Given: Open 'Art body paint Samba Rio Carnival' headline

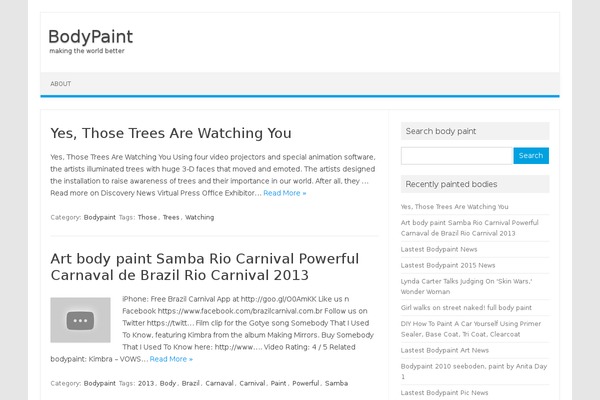Looking at the screenshot, I should tap(205, 267).
